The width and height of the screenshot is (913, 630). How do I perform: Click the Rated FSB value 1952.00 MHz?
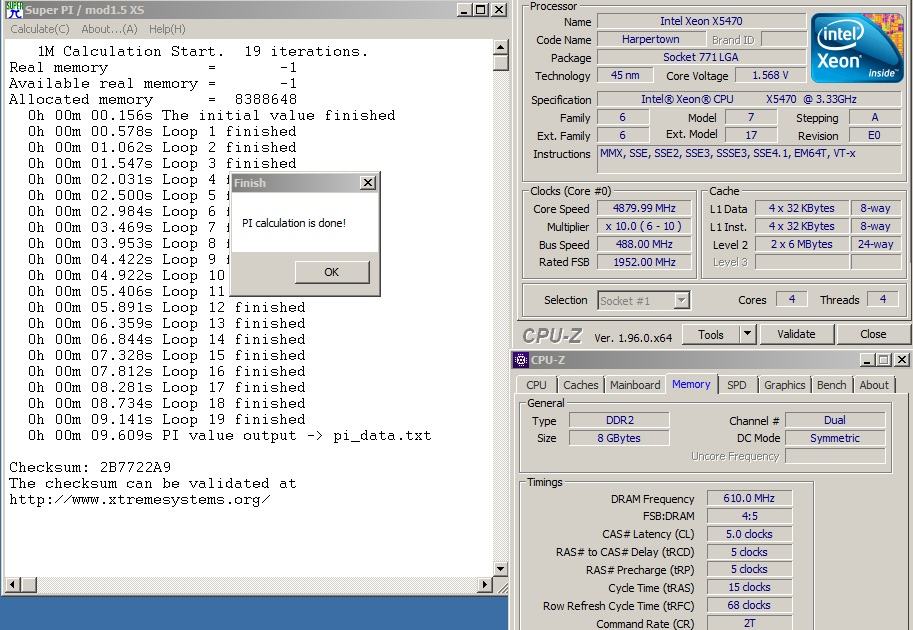(x=644, y=263)
